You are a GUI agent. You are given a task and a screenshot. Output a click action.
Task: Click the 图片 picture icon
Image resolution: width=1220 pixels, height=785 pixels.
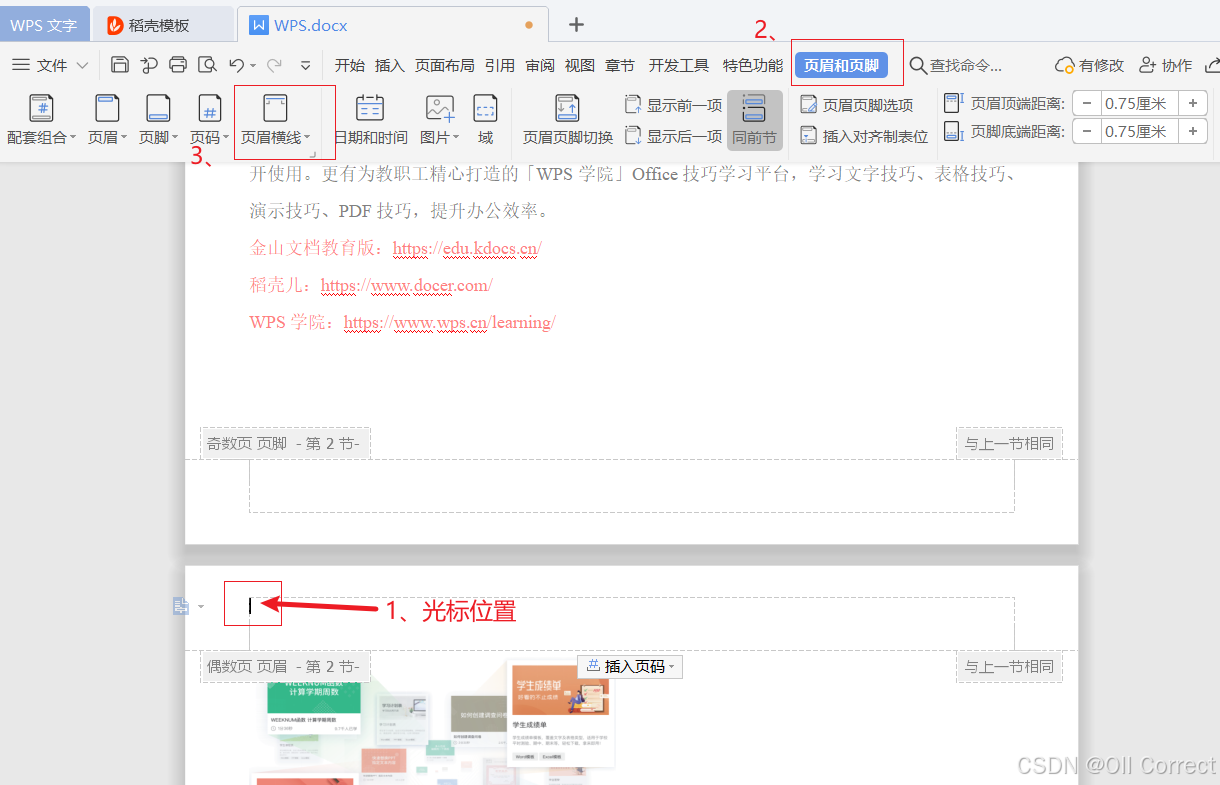[440, 108]
